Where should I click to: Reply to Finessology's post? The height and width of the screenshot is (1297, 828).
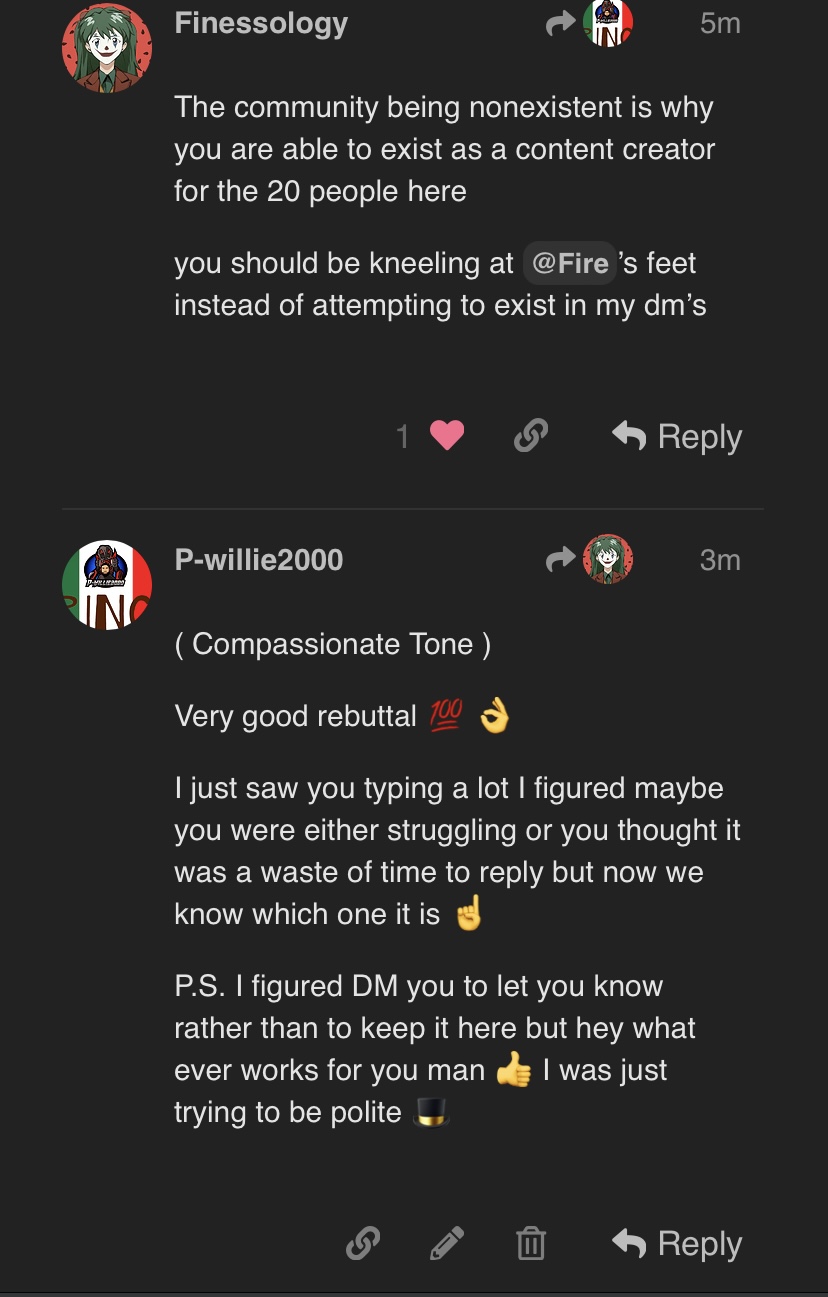pyautogui.click(x=677, y=437)
